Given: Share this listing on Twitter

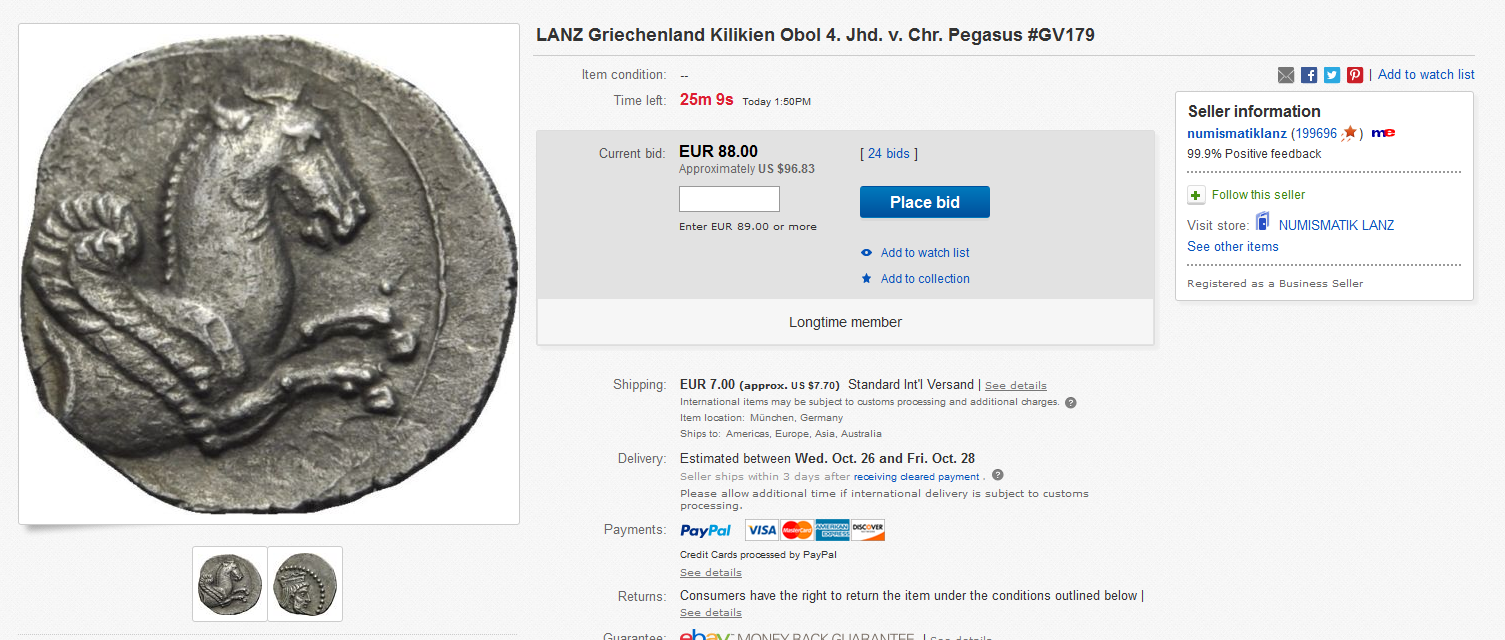Looking at the screenshot, I should (1332, 75).
